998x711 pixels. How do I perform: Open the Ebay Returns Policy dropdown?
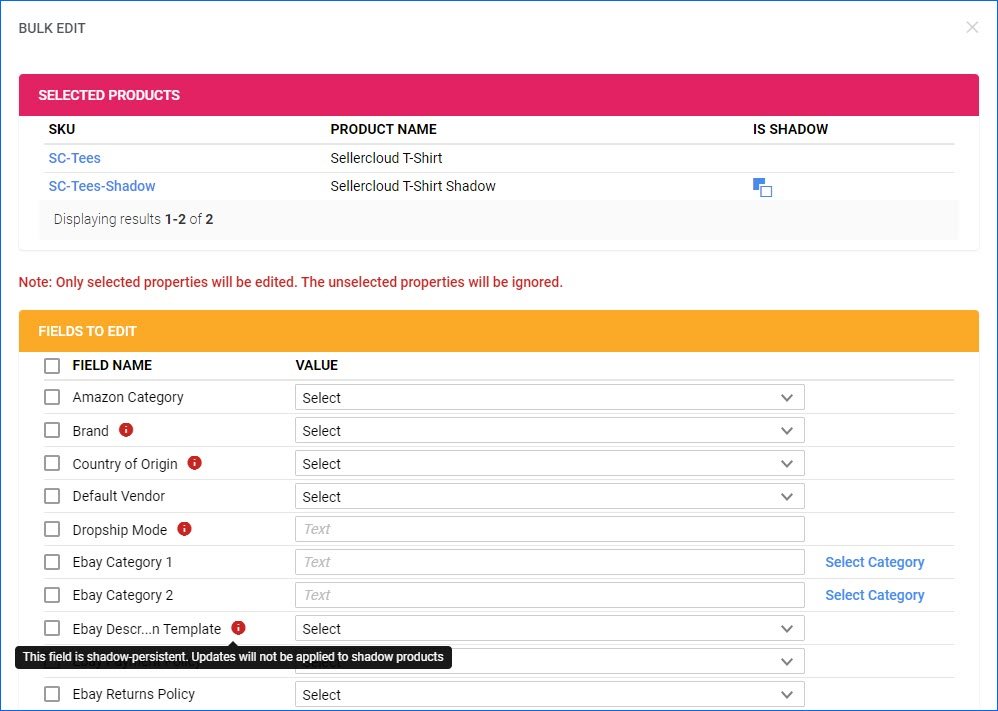[x=548, y=694]
